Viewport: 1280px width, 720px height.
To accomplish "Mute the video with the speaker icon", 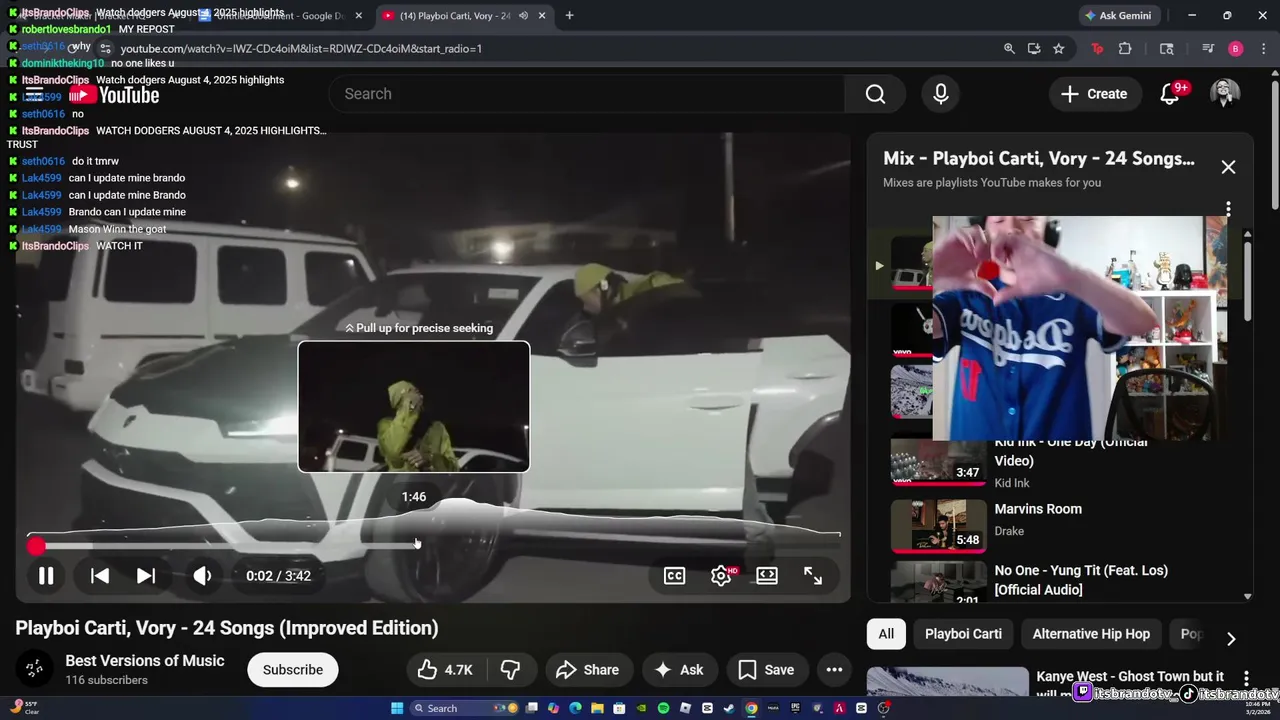I will pyautogui.click(x=202, y=576).
